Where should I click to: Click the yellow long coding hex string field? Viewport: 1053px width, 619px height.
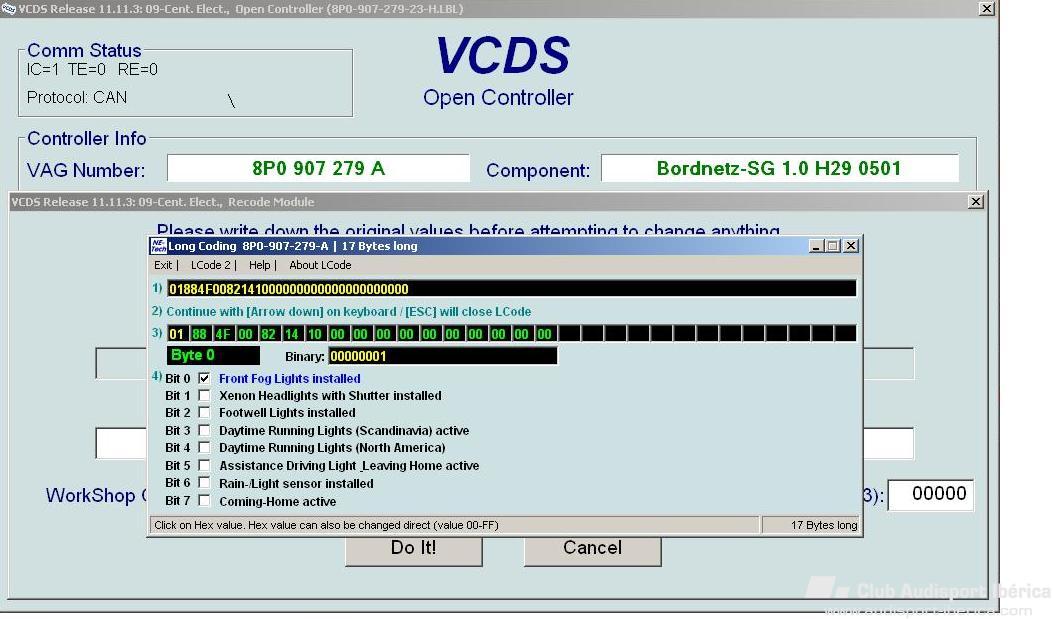click(x=511, y=289)
